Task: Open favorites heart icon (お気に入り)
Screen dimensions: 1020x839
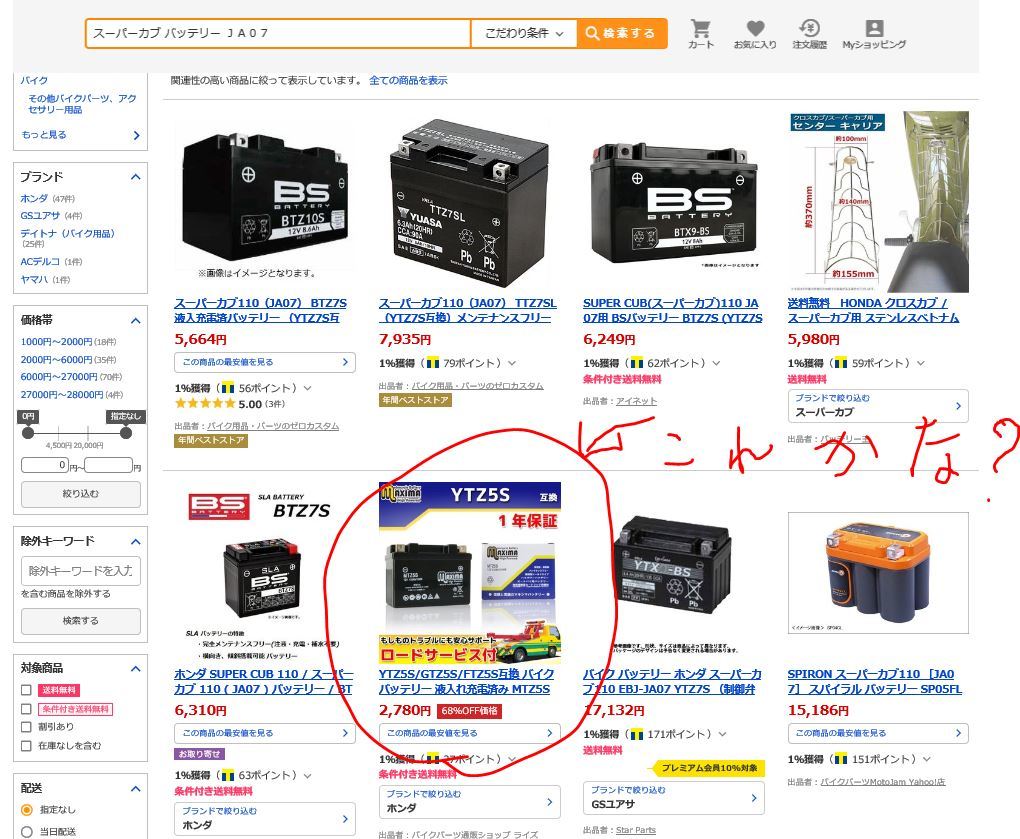Action: (x=755, y=34)
